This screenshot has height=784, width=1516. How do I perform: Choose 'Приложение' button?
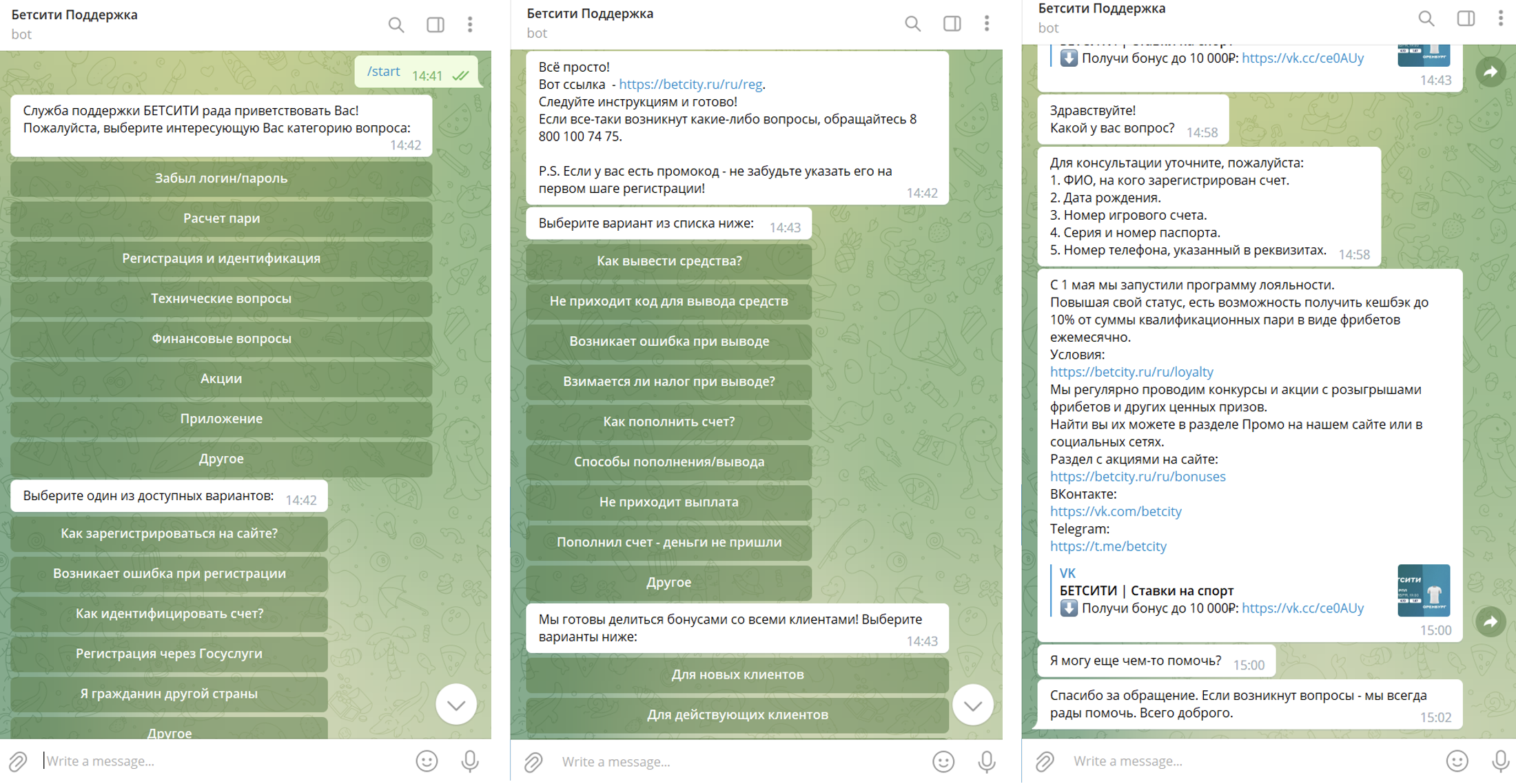(221, 418)
